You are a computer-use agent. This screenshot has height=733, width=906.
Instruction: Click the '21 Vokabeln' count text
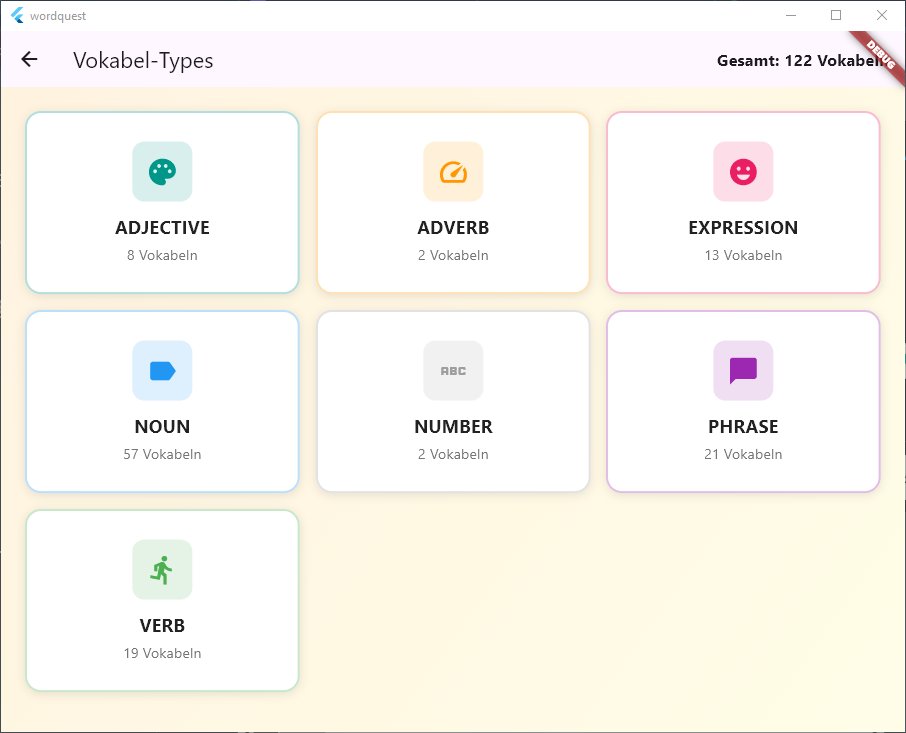[x=743, y=454]
